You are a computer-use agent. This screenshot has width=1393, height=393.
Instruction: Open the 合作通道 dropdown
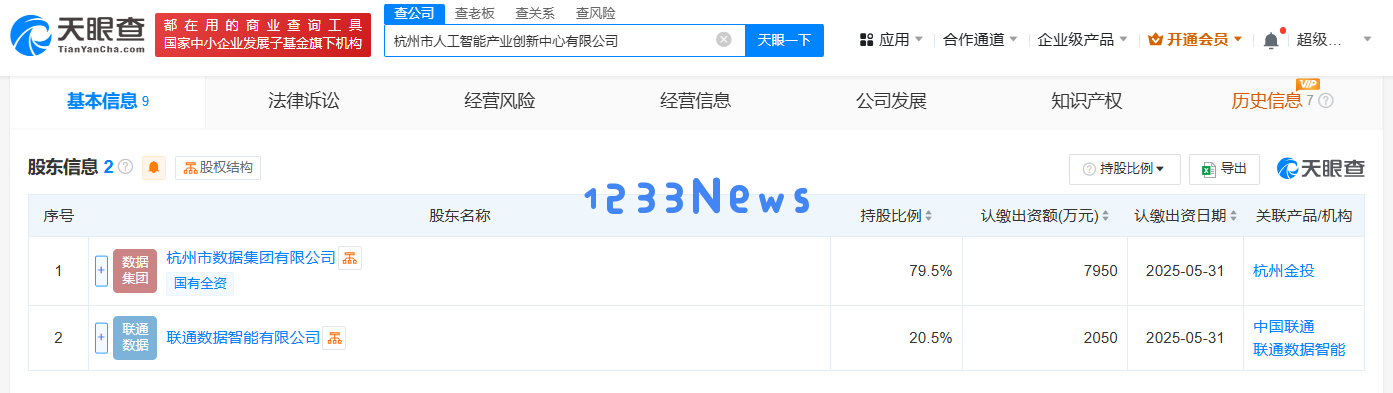click(x=980, y=40)
